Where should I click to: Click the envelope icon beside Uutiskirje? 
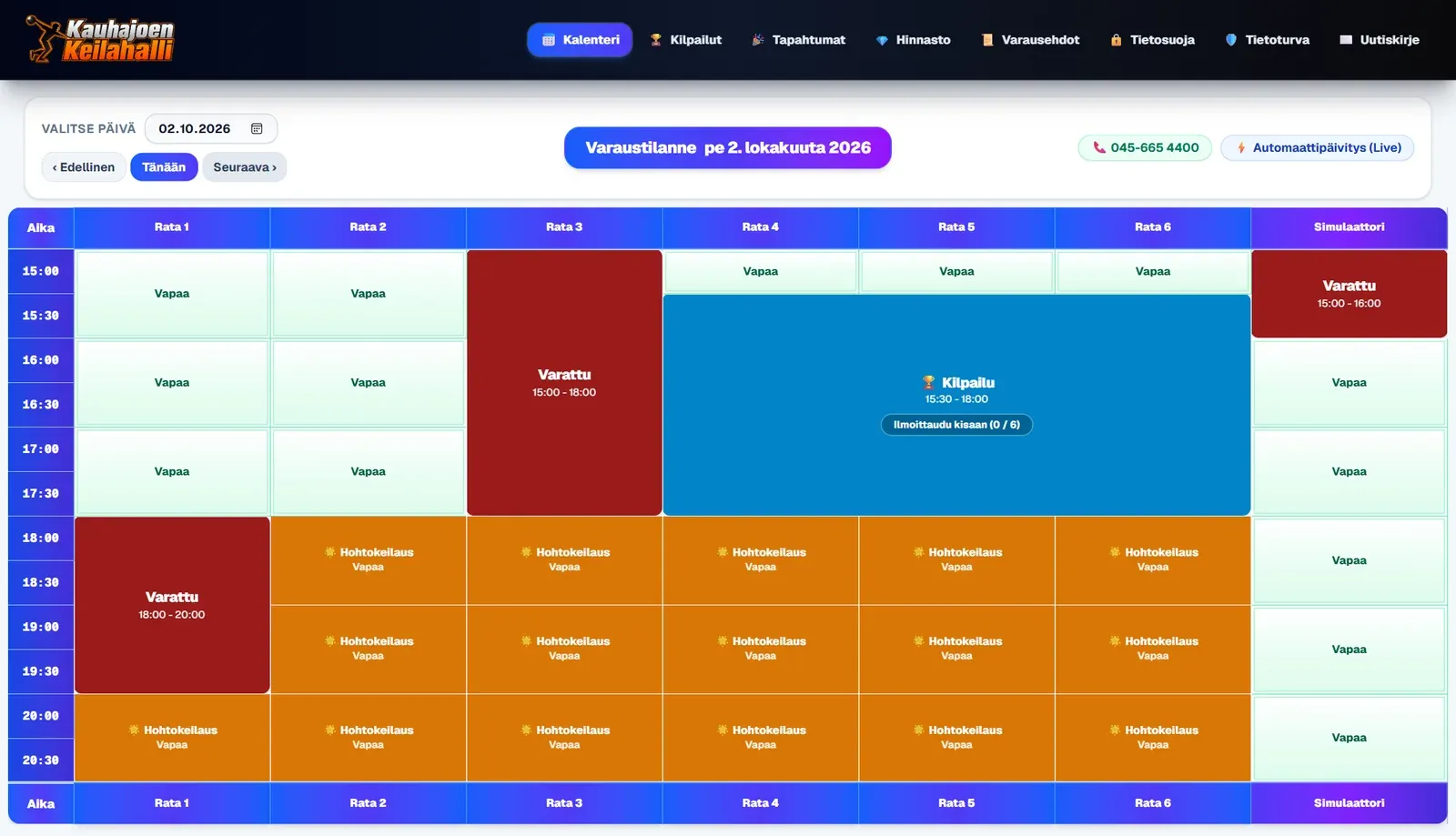[x=1346, y=40]
